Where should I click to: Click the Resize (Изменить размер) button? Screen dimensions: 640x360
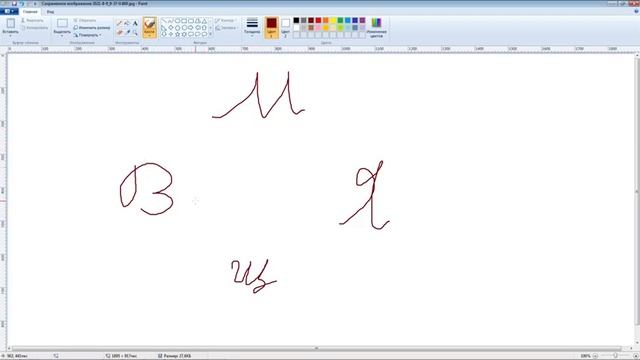click(92, 28)
